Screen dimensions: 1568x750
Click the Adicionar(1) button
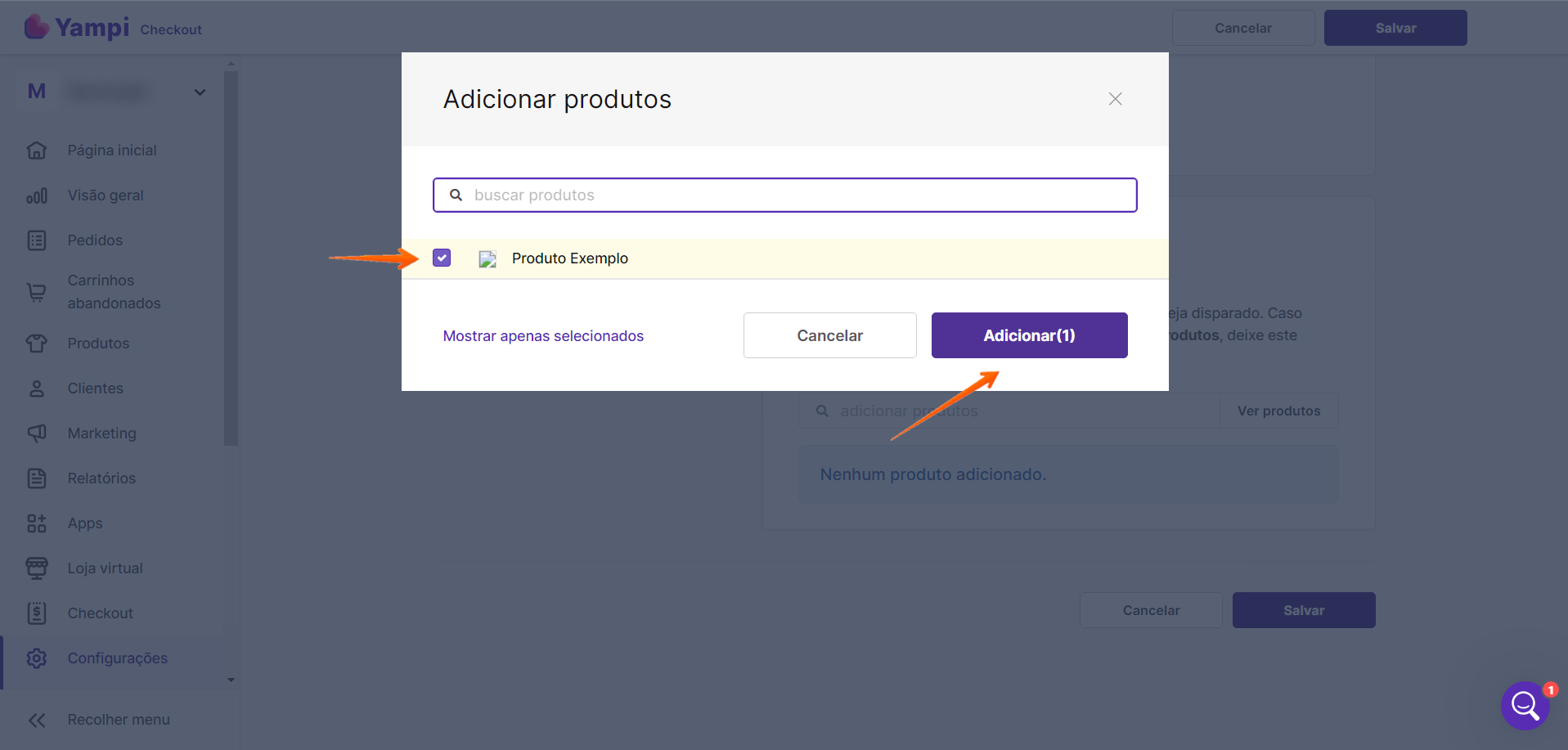point(1029,335)
